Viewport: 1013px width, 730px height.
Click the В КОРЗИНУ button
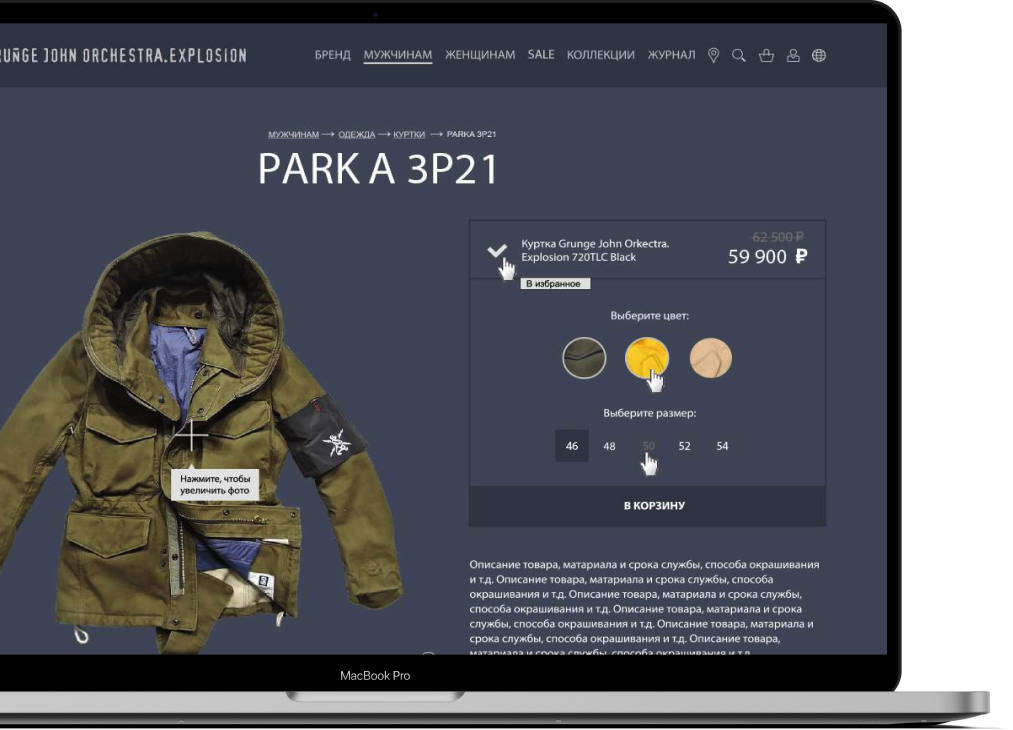point(647,506)
